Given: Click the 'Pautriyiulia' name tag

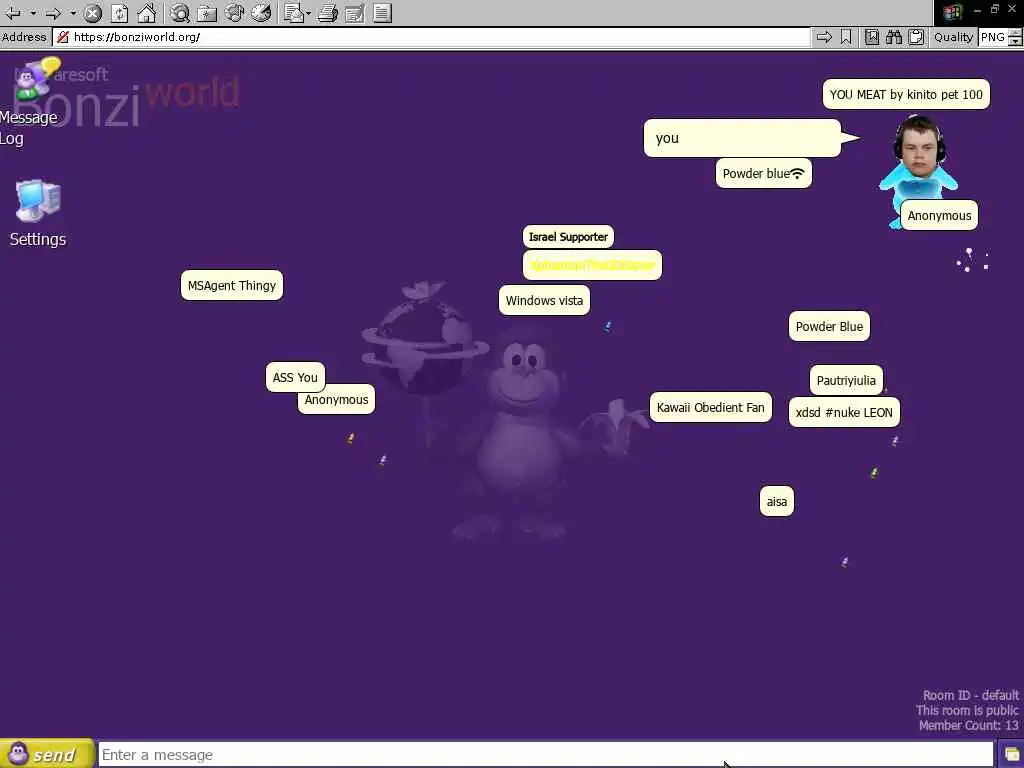Looking at the screenshot, I should tap(846, 380).
